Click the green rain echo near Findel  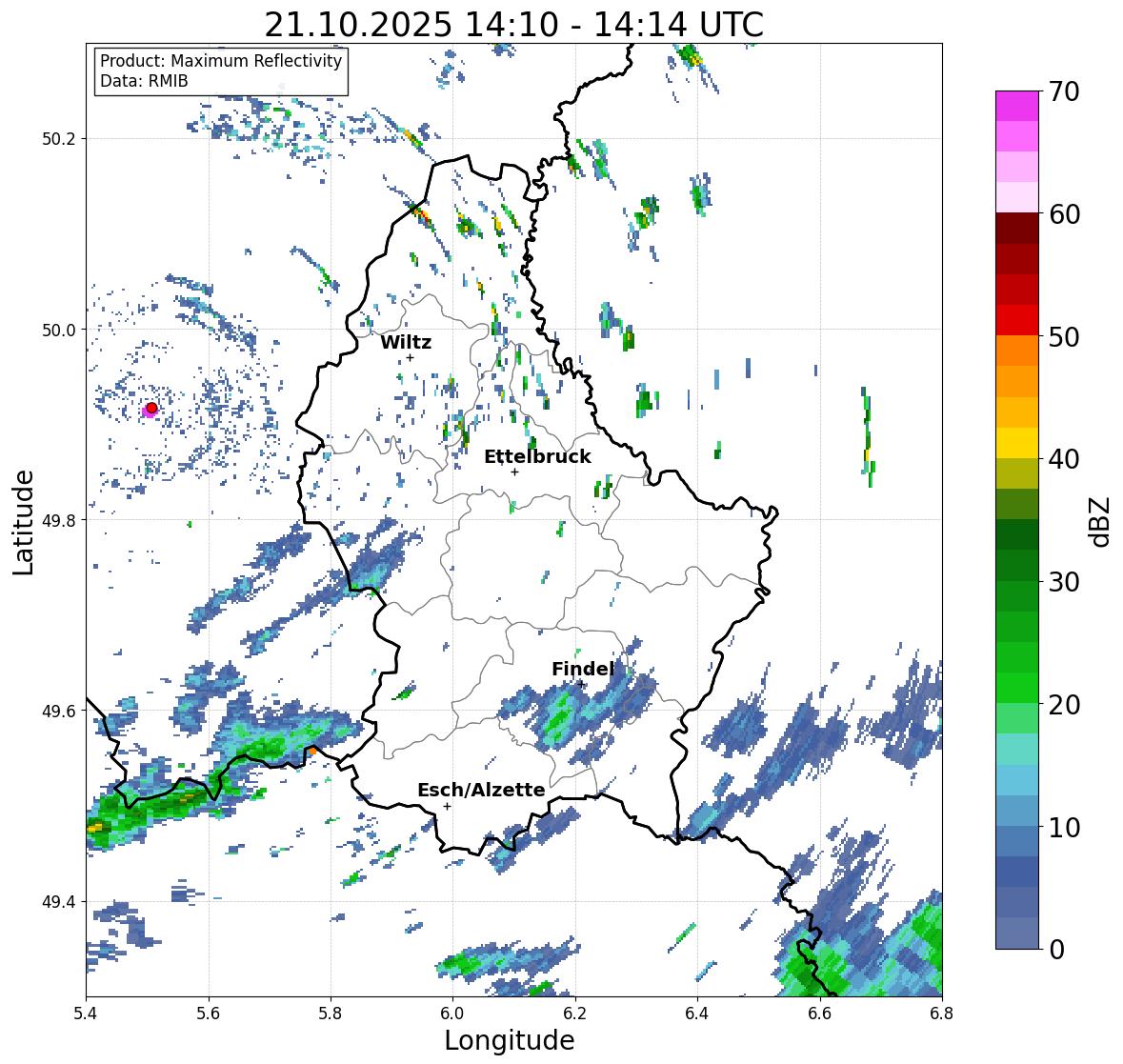click(558, 716)
